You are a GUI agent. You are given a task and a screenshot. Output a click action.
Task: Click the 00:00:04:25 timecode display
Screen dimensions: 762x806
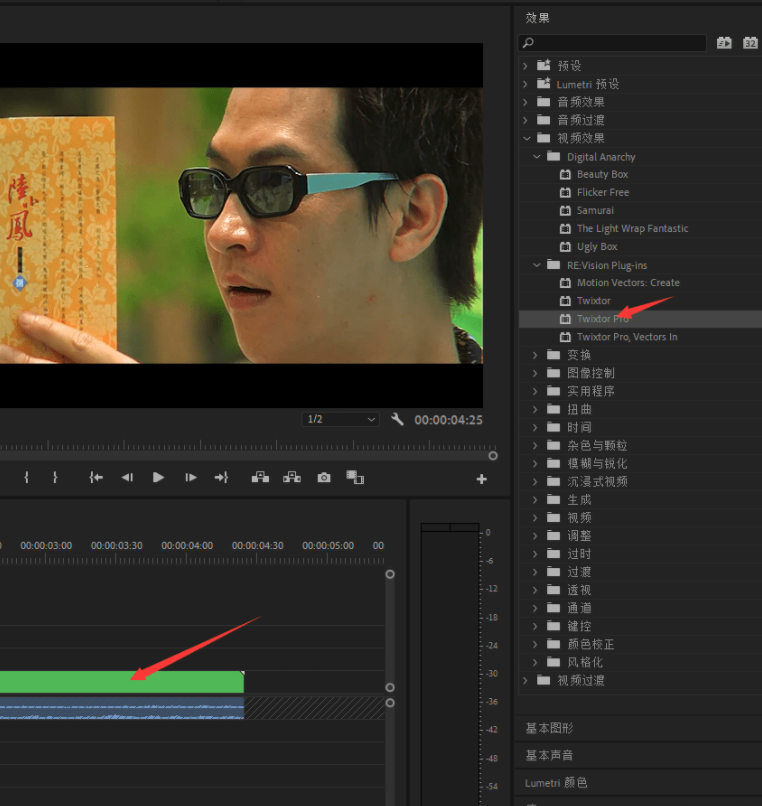click(448, 420)
